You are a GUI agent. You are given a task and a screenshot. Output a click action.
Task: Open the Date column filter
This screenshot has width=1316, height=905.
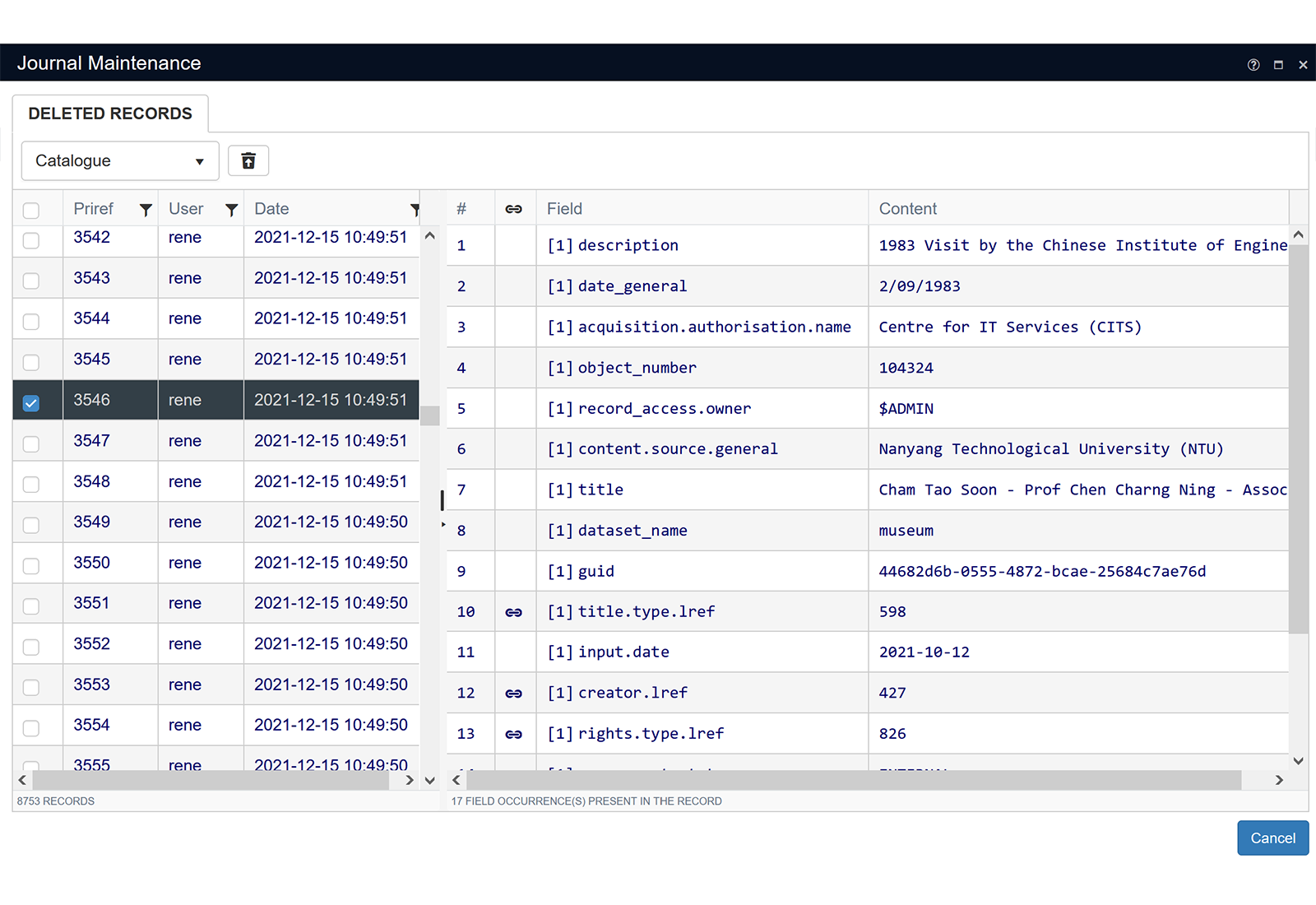click(415, 210)
